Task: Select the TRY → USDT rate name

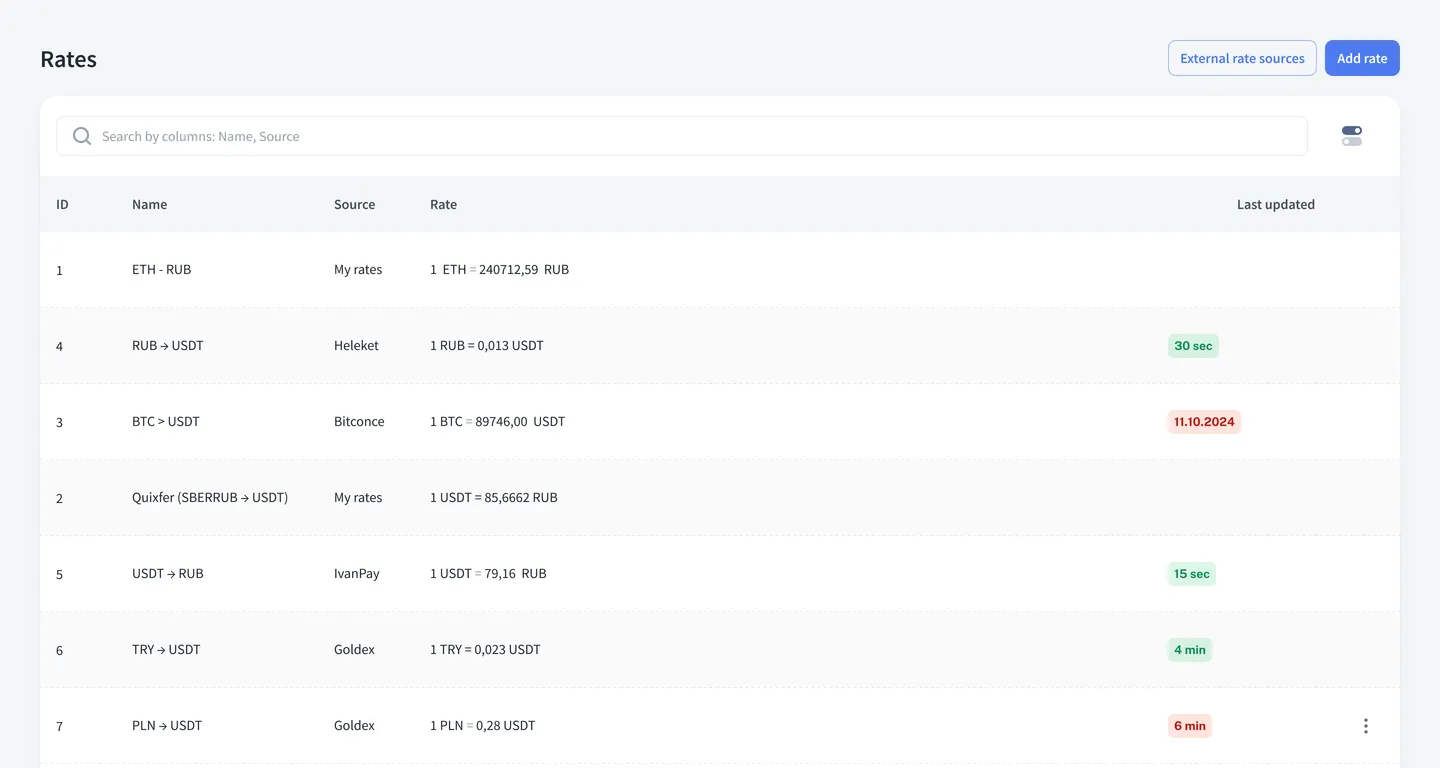Action: [x=166, y=650]
